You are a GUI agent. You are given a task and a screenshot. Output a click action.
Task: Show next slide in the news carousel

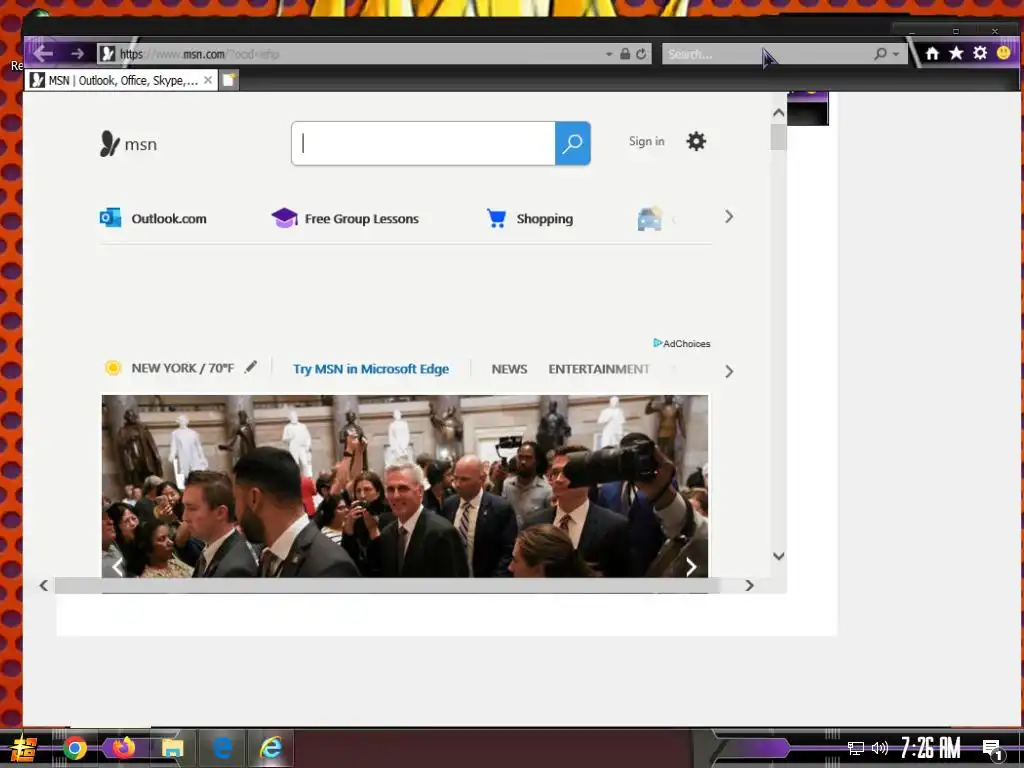pyautogui.click(x=691, y=566)
